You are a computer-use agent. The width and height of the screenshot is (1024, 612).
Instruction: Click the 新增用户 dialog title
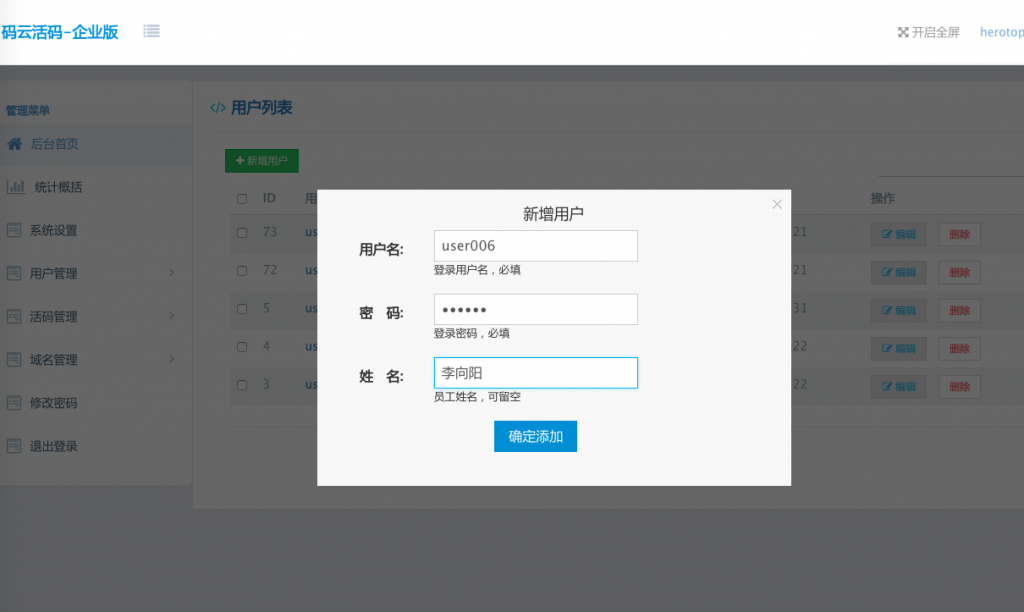pyautogui.click(x=553, y=214)
